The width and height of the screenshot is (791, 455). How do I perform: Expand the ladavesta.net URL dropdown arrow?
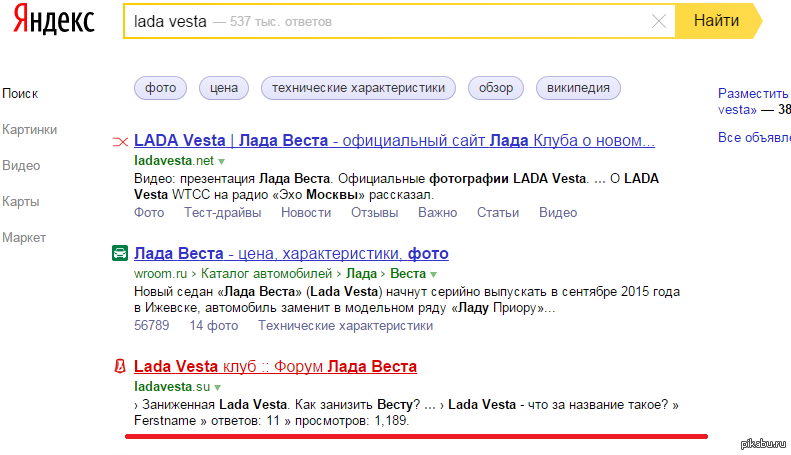point(222,161)
